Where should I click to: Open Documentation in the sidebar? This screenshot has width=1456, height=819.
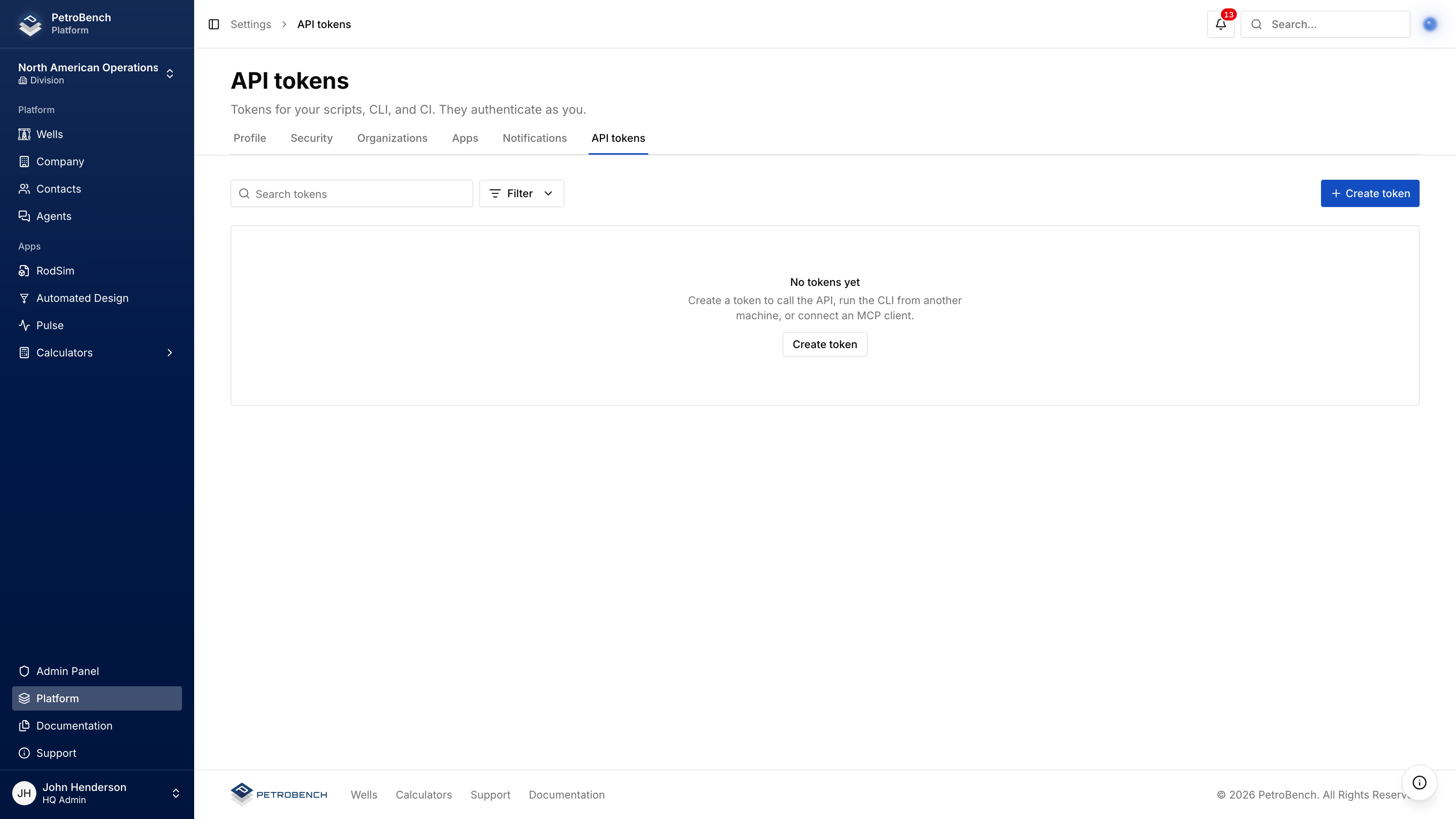pos(97,726)
